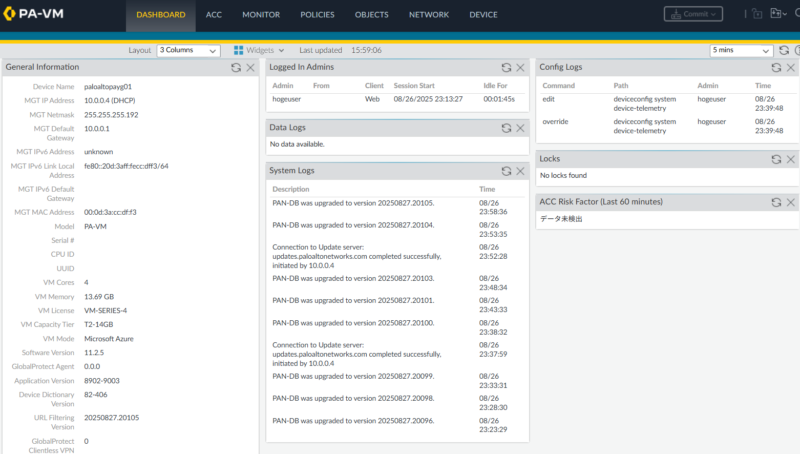Refresh the System Logs widget

[x=506, y=171]
